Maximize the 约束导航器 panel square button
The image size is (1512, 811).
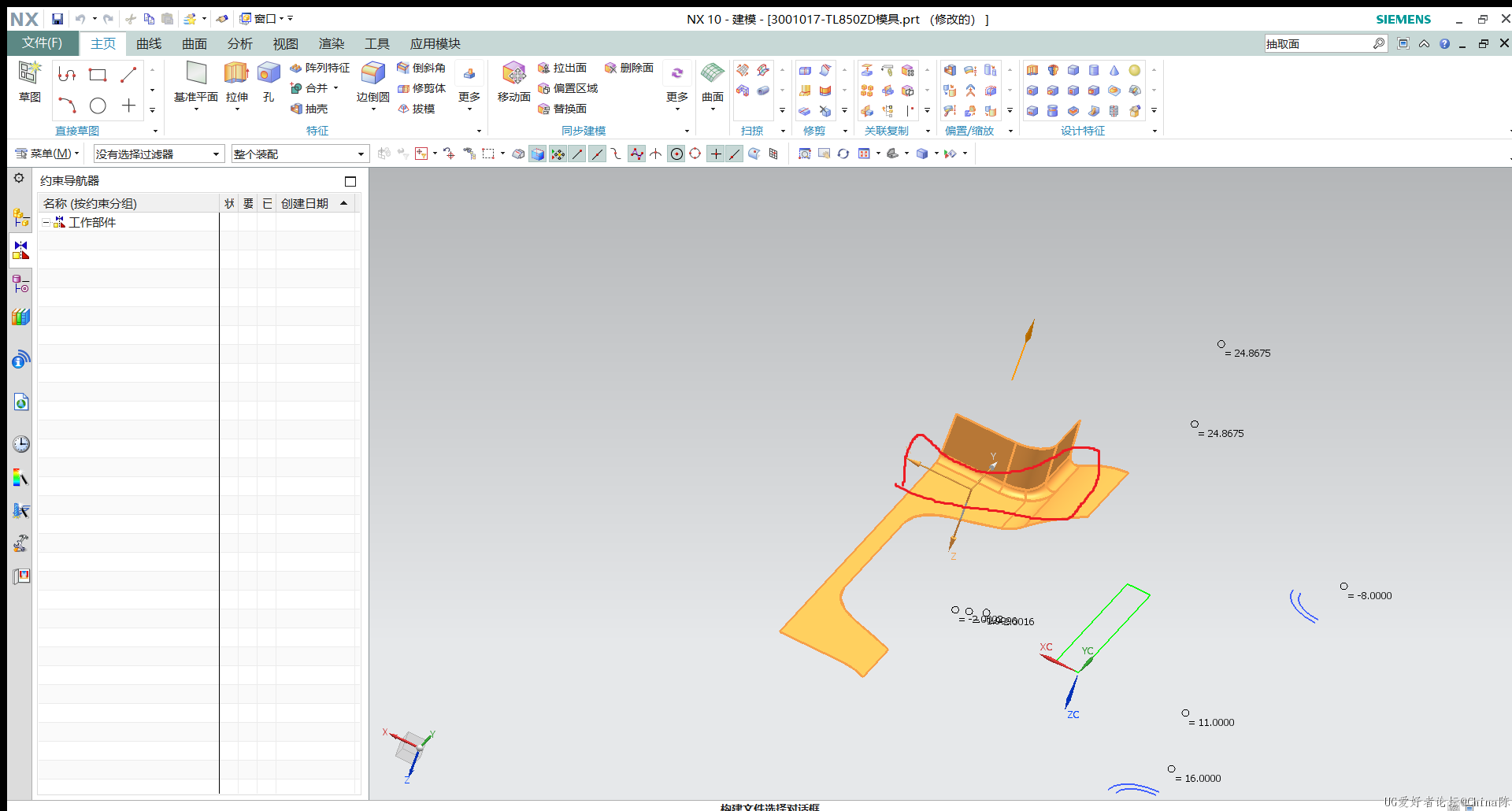pyautogui.click(x=350, y=181)
